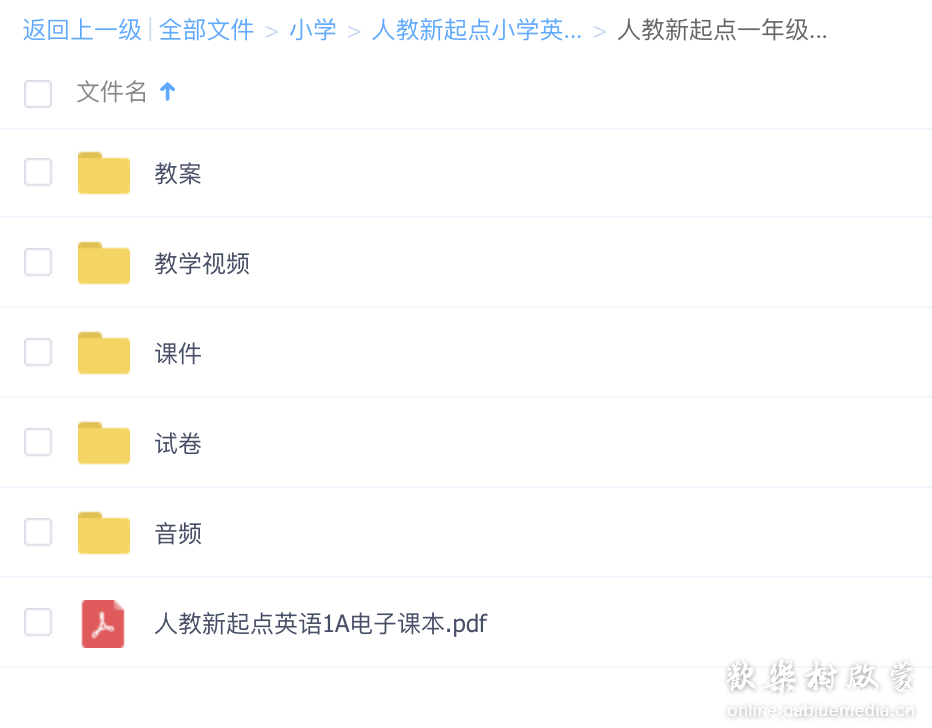Screen dimensions: 932x728
Task: Click the chevron after 全部文件
Action: pos(269,31)
